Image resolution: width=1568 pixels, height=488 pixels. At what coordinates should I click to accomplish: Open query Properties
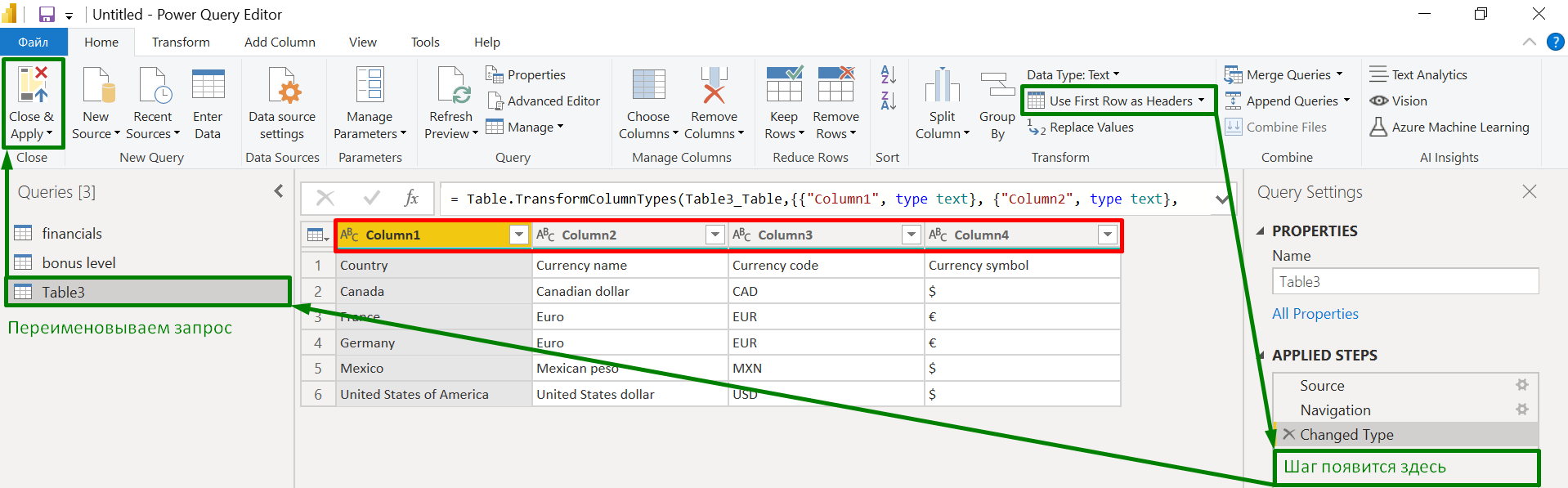tap(526, 74)
